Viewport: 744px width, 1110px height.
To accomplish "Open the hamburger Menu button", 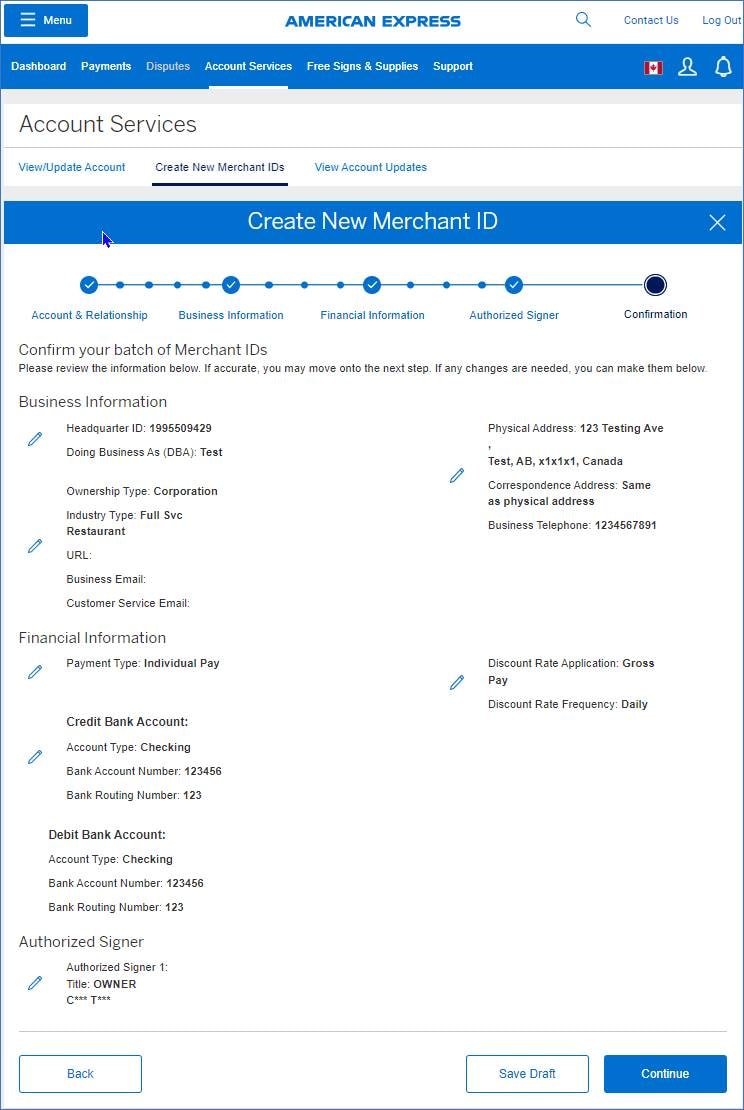I will (46, 21).
